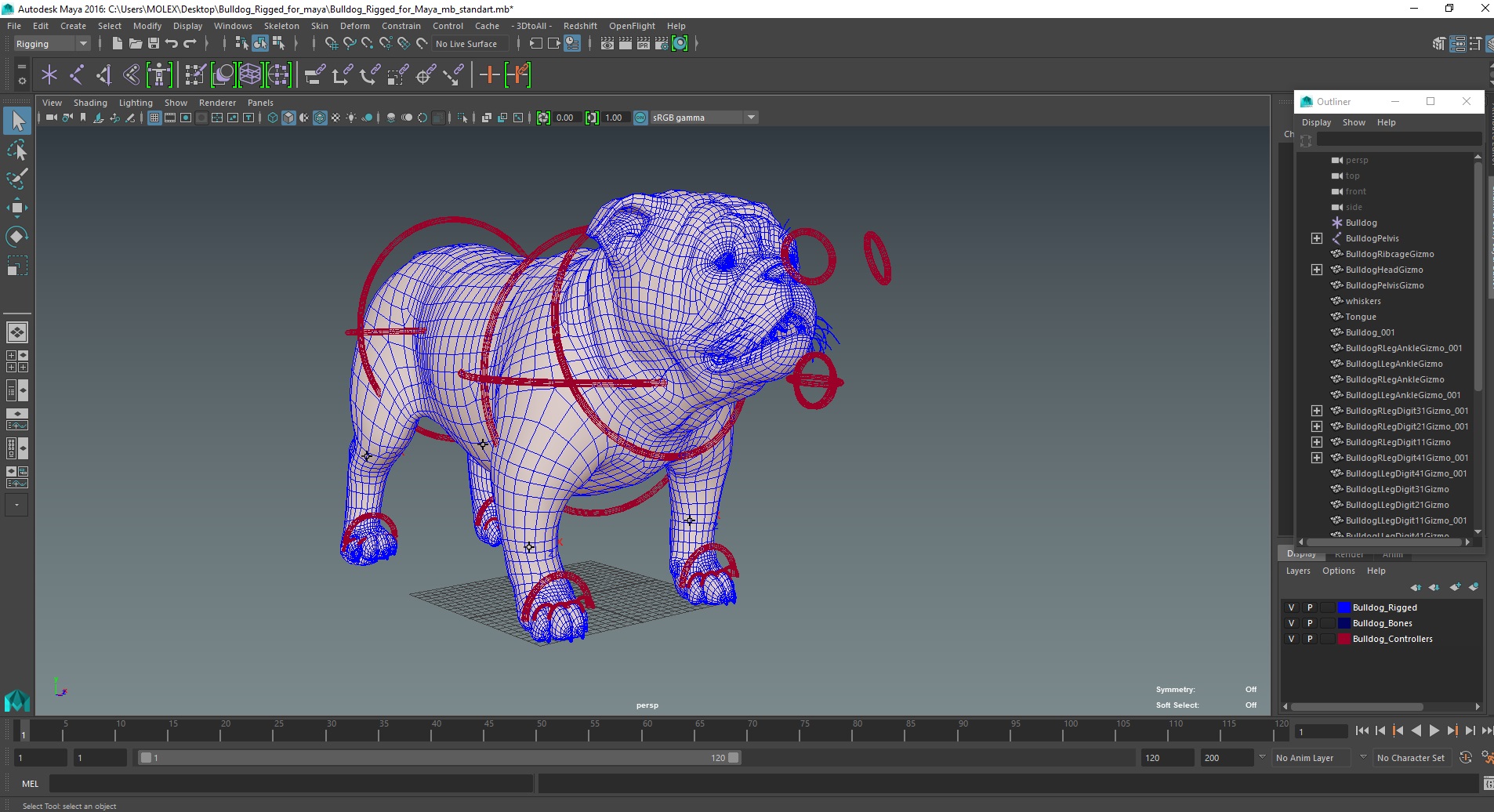
Task: Click the Save Scene disk icon
Action: pos(154,44)
